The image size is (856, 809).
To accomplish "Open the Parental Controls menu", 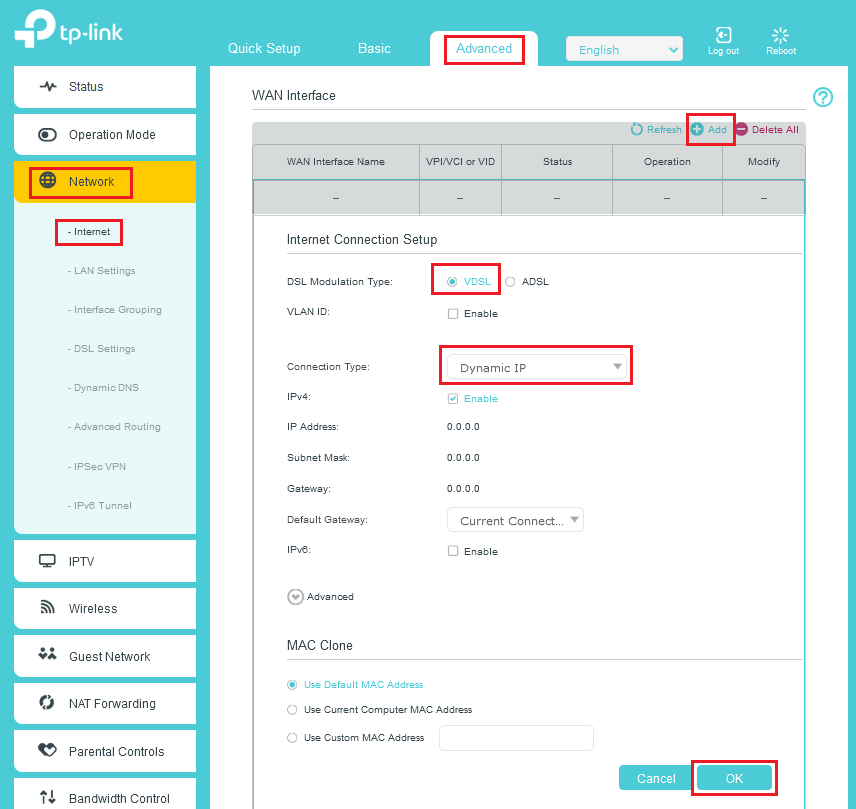I will (105, 751).
